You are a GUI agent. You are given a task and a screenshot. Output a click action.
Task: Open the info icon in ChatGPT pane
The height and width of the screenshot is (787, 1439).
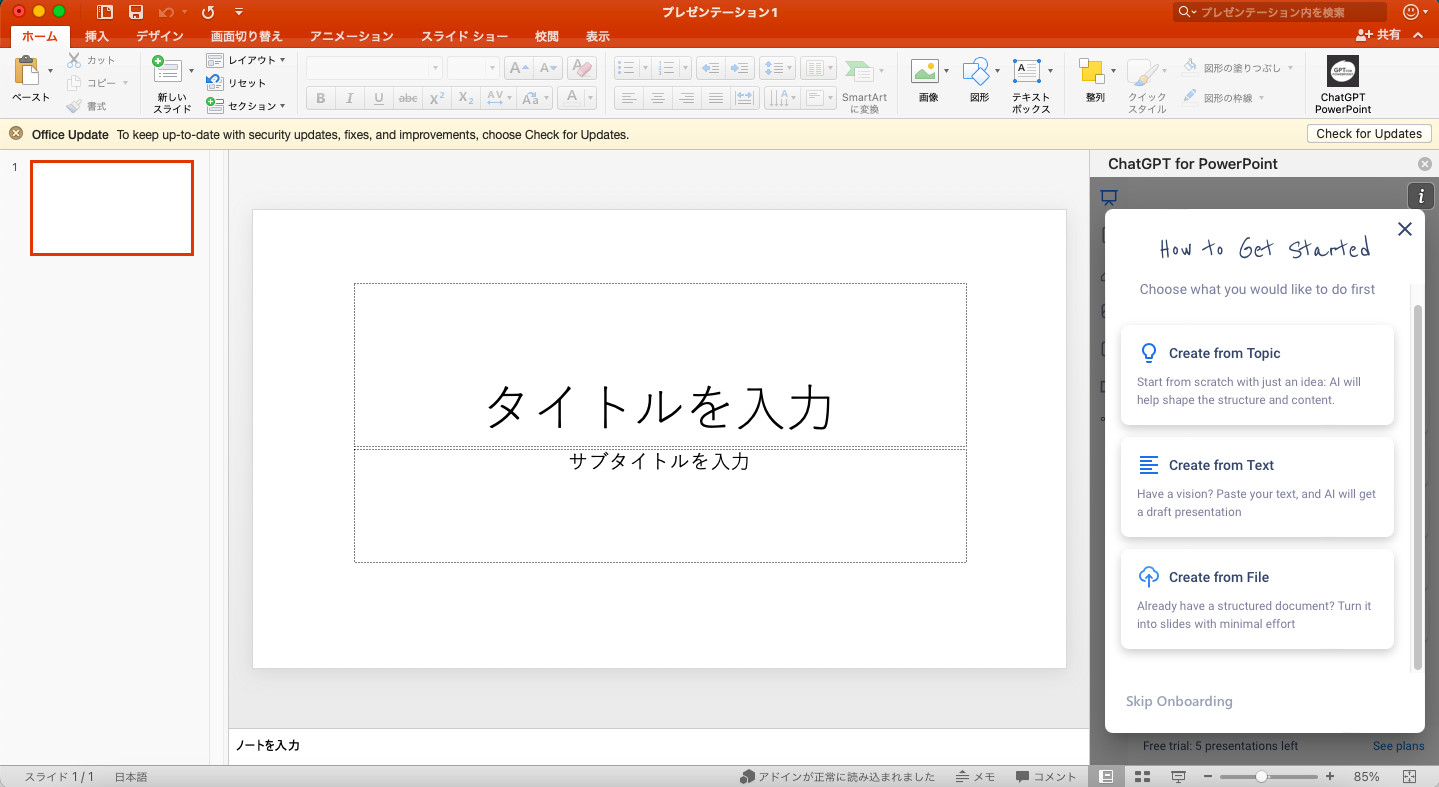coord(1420,196)
